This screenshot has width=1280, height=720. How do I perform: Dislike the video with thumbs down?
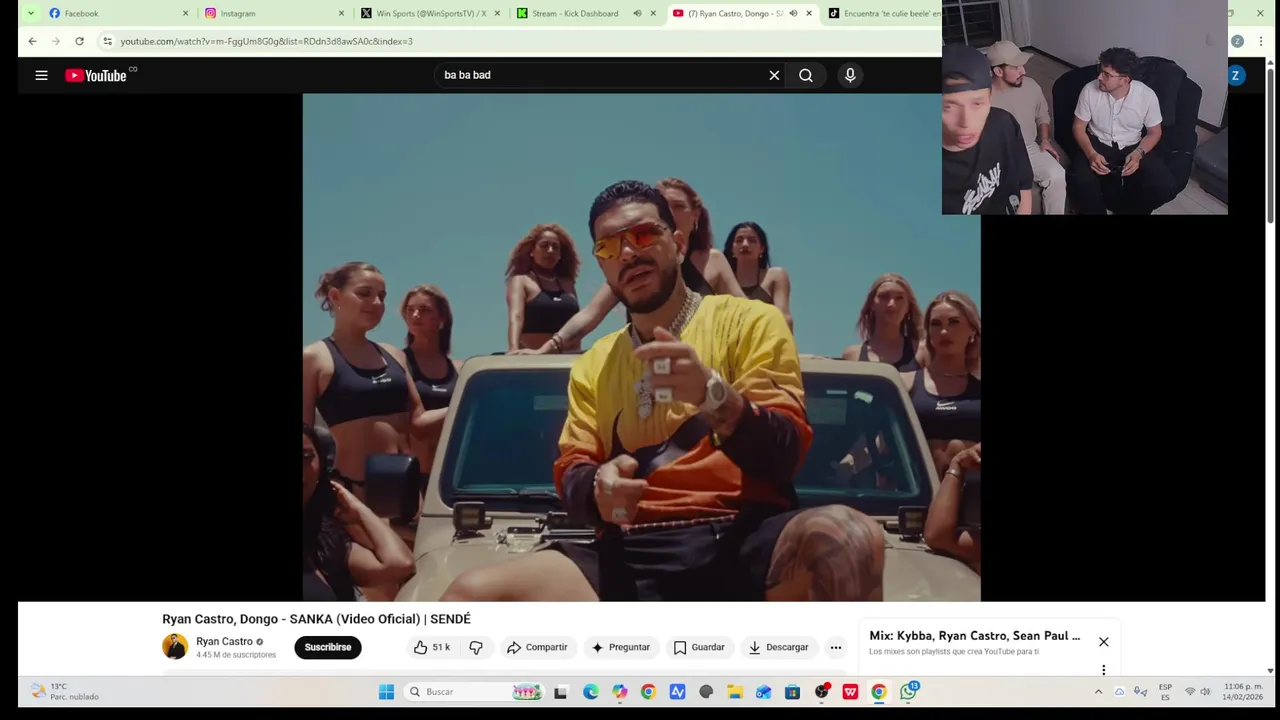coord(476,647)
